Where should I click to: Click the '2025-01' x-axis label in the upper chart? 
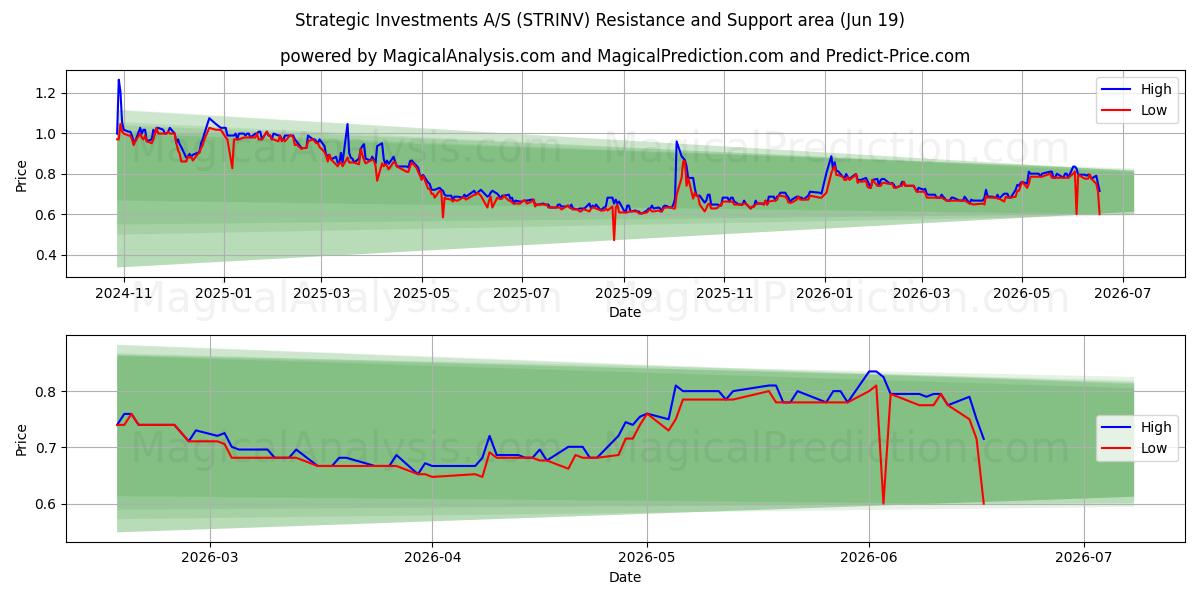[x=223, y=295]
